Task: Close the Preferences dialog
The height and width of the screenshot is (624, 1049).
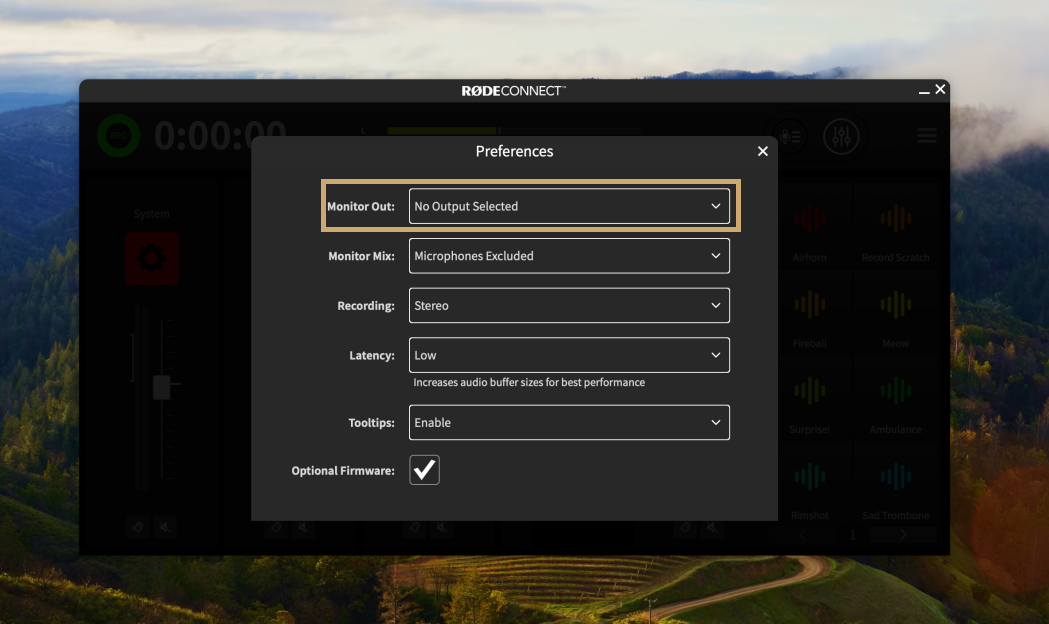Action: [763, 151]
